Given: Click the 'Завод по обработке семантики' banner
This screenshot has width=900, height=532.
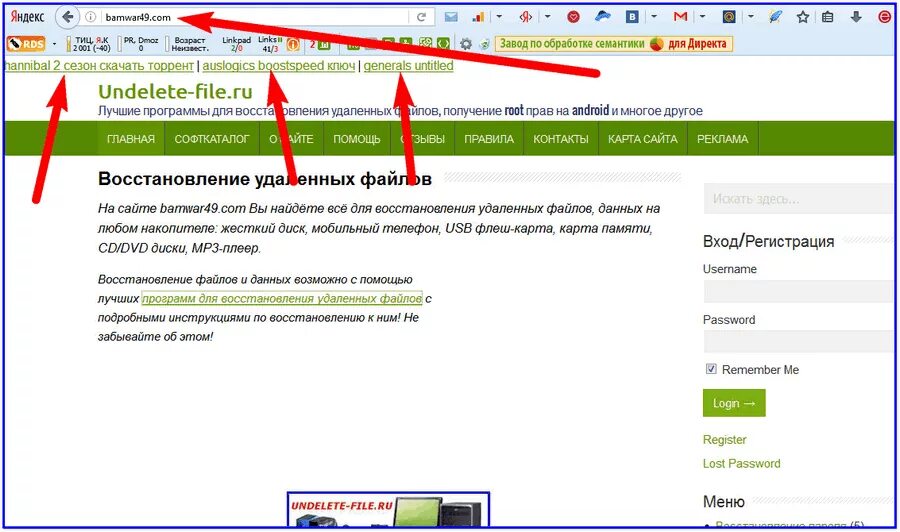Looking at the screenshot, I should tap(614, 44).
